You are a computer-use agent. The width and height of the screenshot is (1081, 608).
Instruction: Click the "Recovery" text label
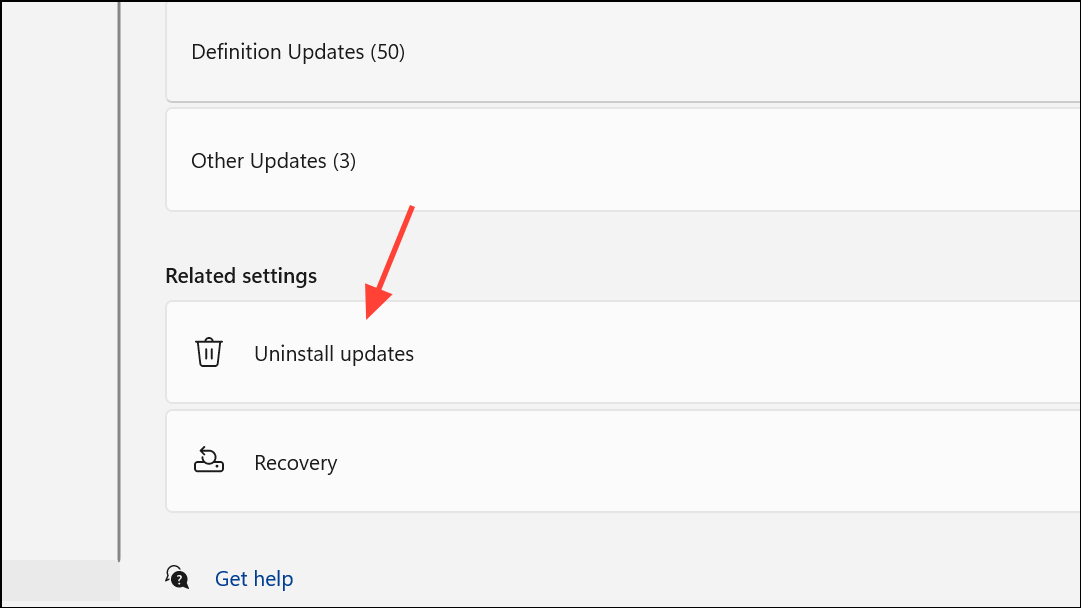click(x=296, y=463)
